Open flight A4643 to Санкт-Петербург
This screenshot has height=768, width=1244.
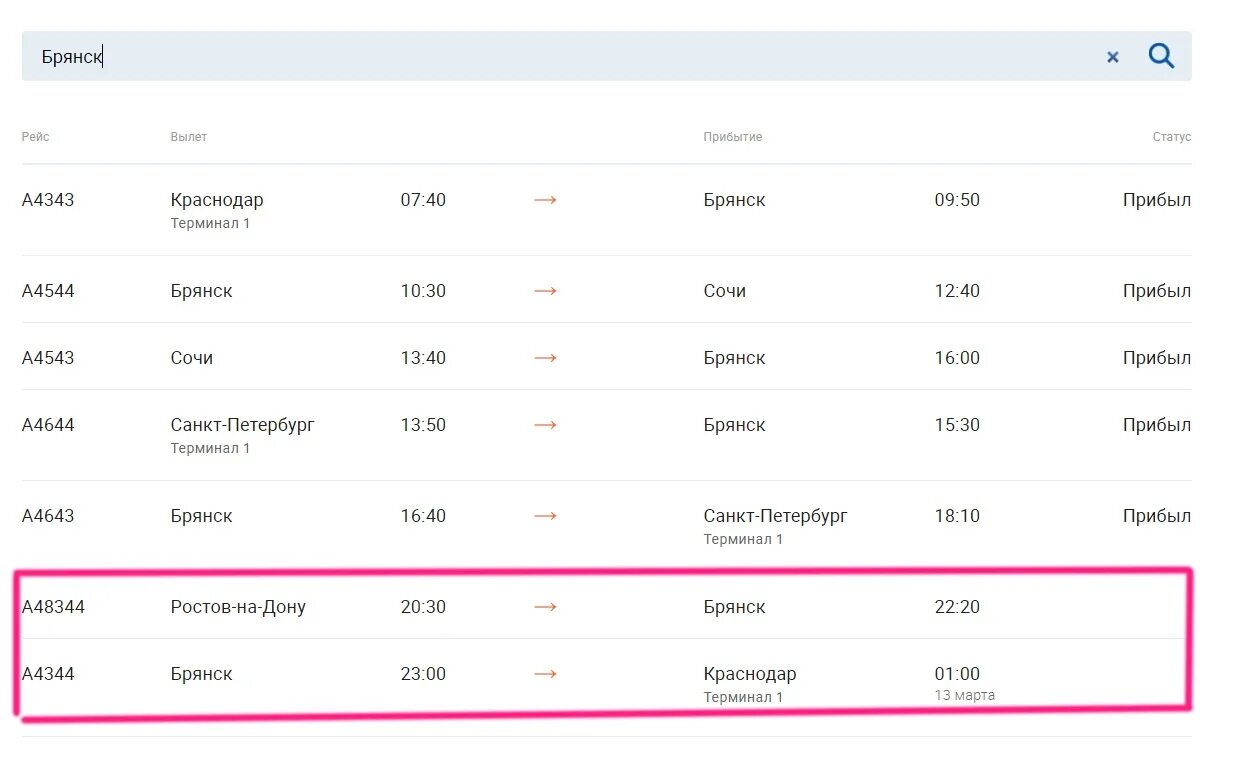click(x=606, y=526)
